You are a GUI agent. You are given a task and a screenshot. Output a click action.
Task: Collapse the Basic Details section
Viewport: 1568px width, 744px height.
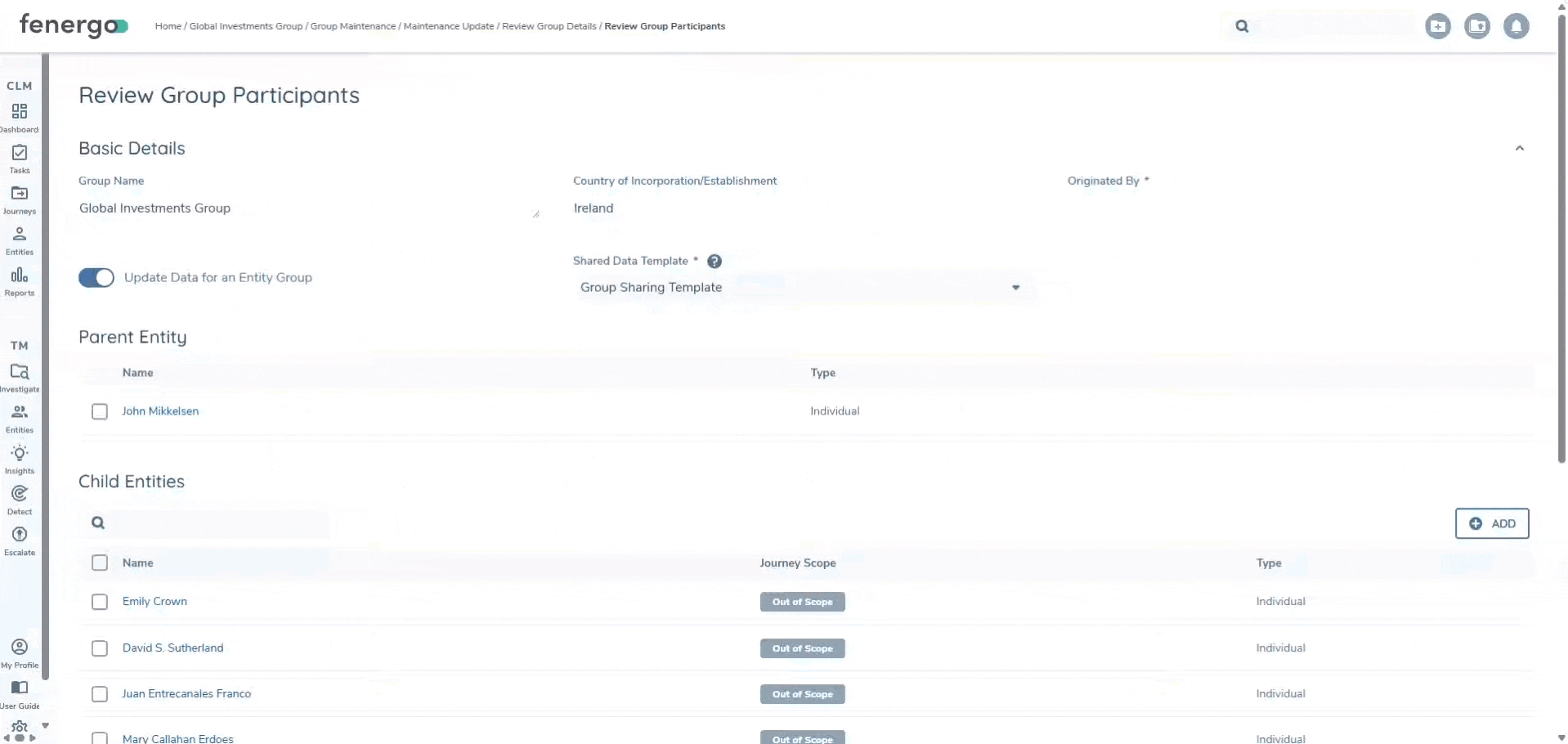pos(1519,149)
